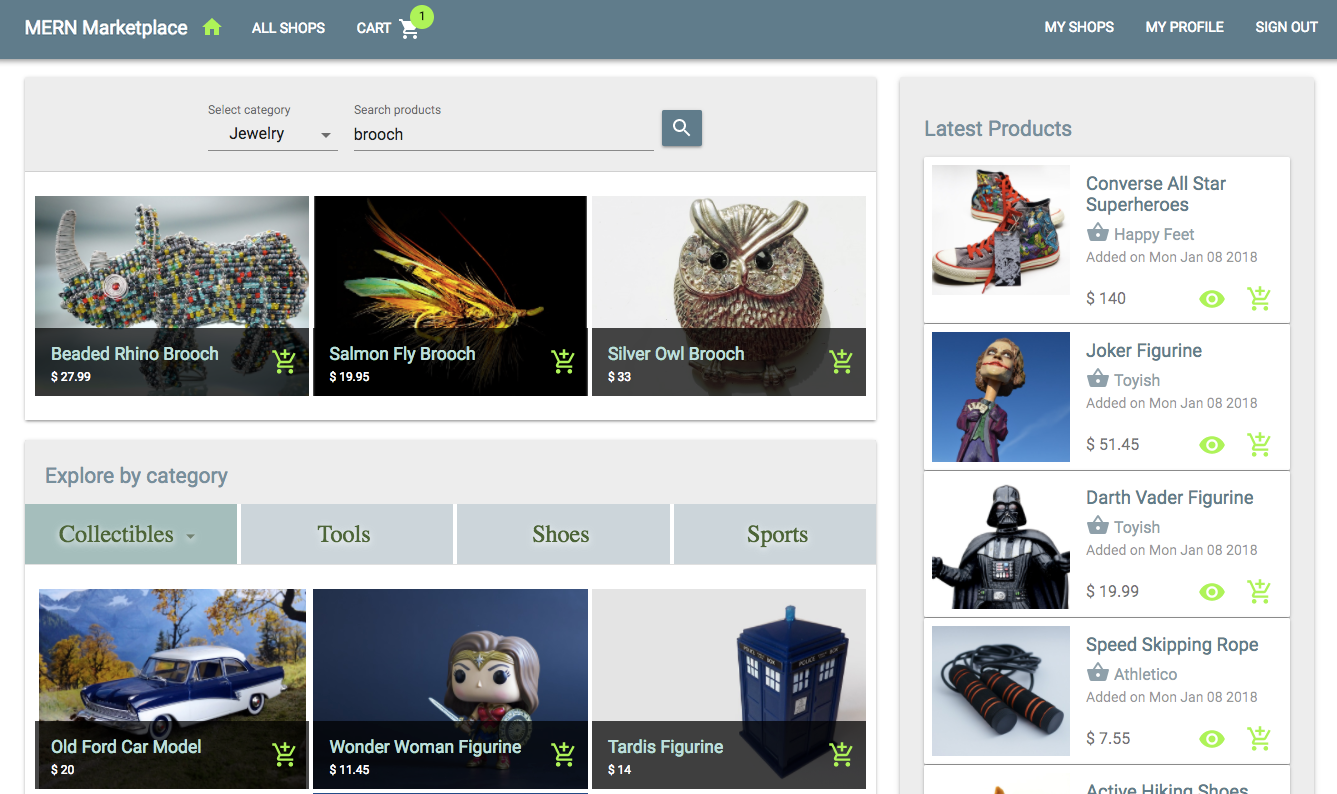The image size is (1337, 794).
Task: Add Joker Figurine to cart
Action: click(x=1259, y=444)
